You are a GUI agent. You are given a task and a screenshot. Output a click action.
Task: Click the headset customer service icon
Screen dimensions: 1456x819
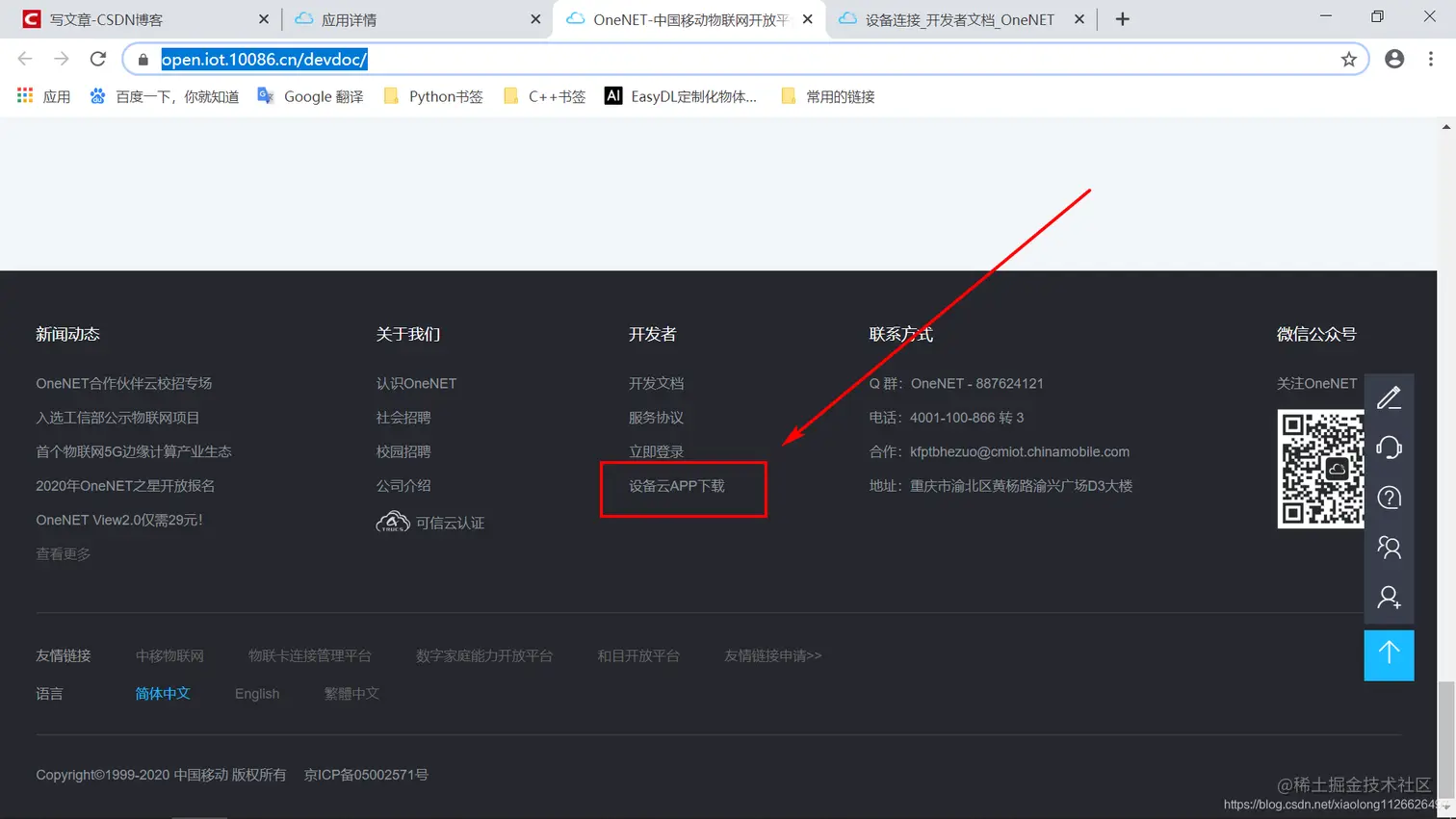[x=1389, y=448]
